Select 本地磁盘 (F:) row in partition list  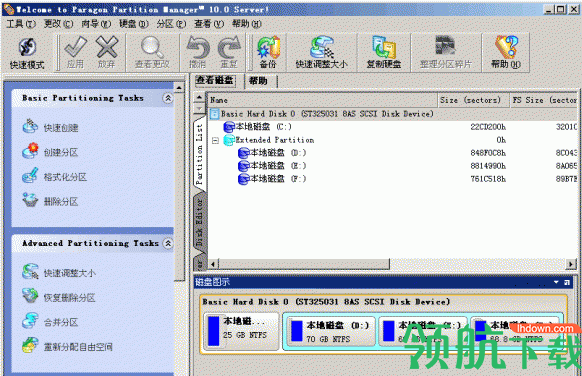[x=393, y=179]
